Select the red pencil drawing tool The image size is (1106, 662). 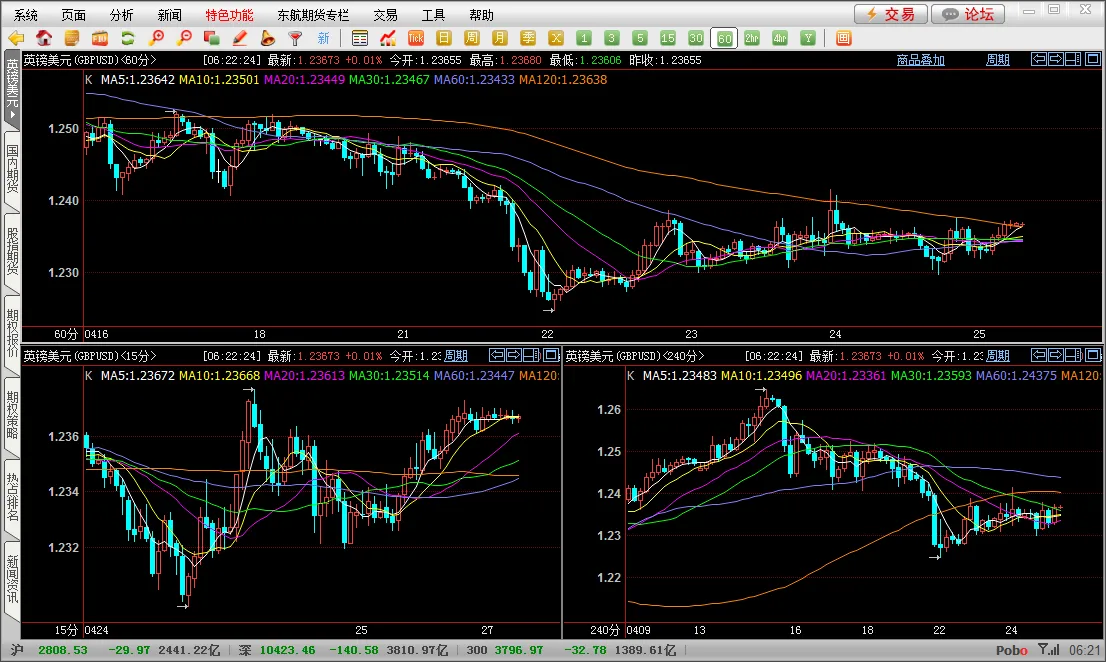click(240, 38)
